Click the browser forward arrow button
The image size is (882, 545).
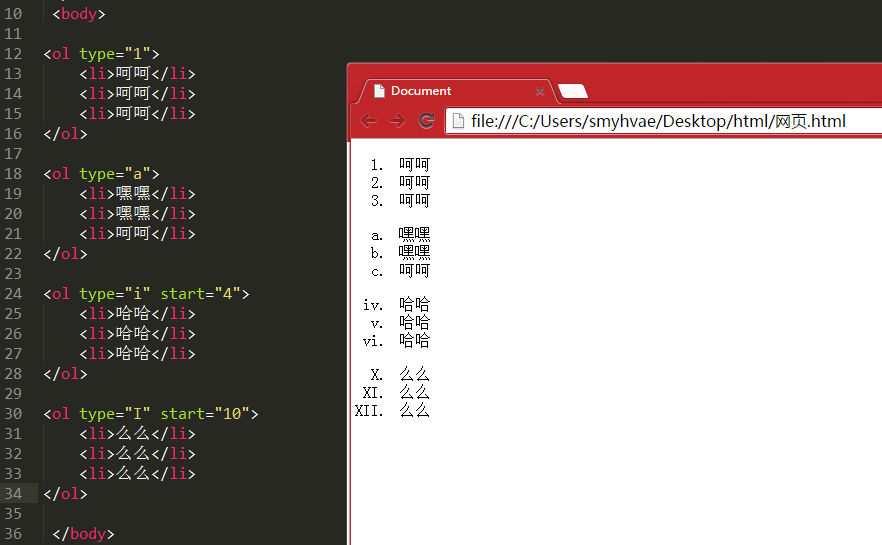click(x=397, y=121)
